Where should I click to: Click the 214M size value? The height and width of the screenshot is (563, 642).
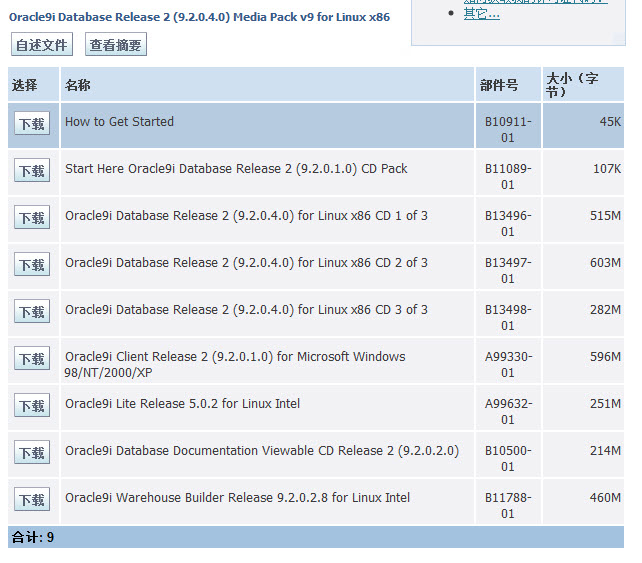[606, 451]
